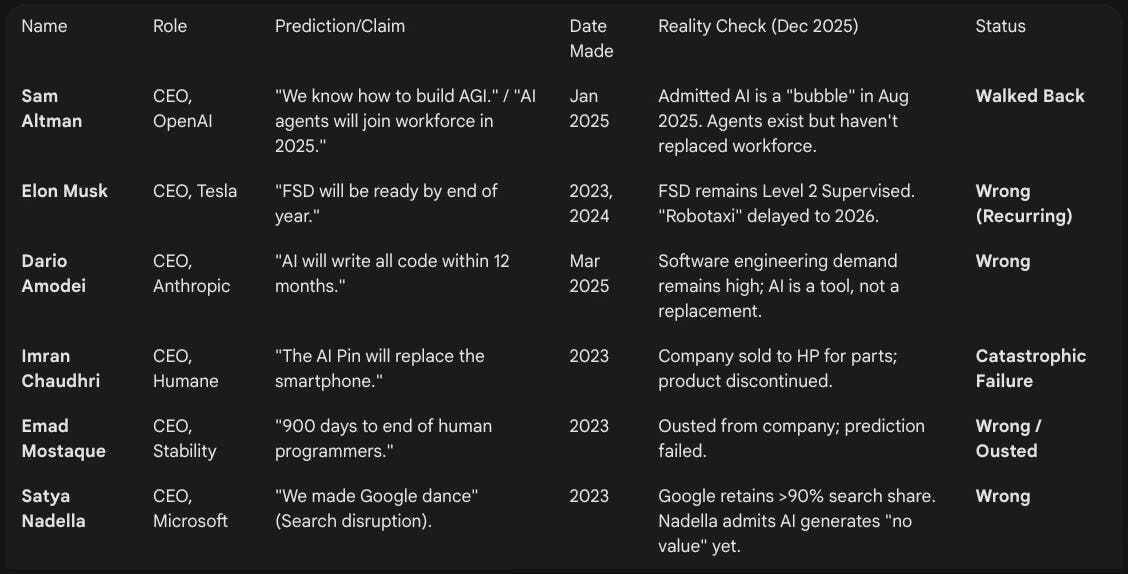Viewport: 1128px width, 574px height.
Task: Select the Satya Nadella name cell
Action: (x=53, y=509)
